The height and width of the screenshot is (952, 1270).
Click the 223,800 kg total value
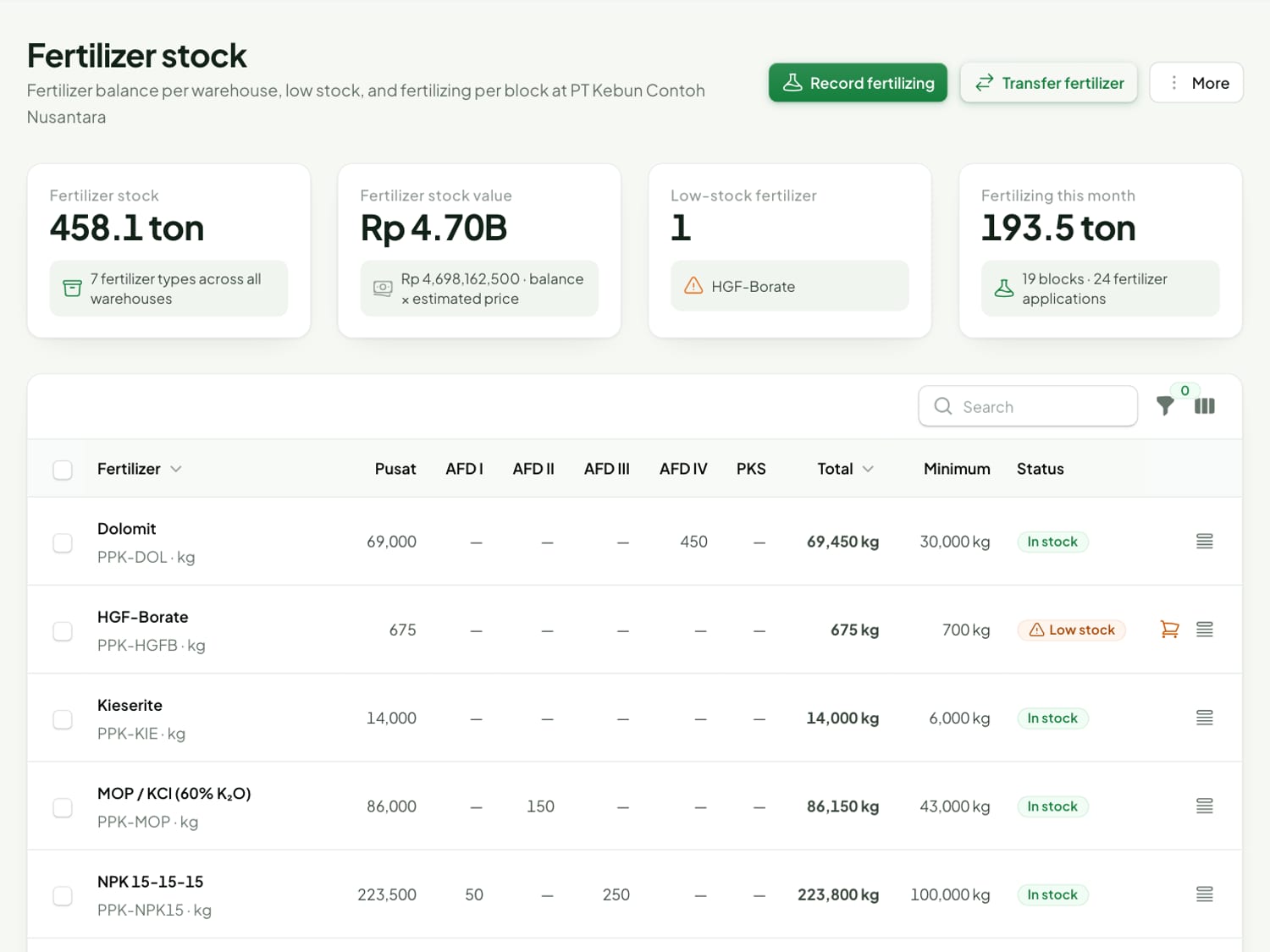click(x=838, y=894)
